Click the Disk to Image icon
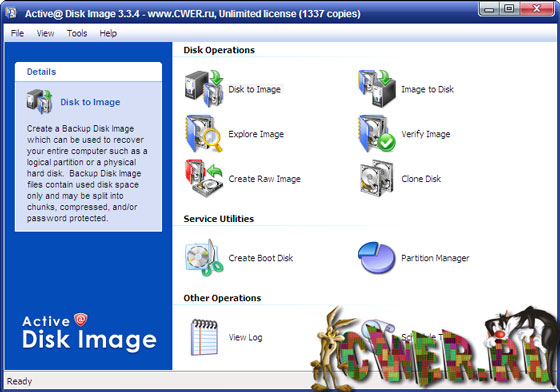This screenshot has width=560, height=392. coord(204,89)
